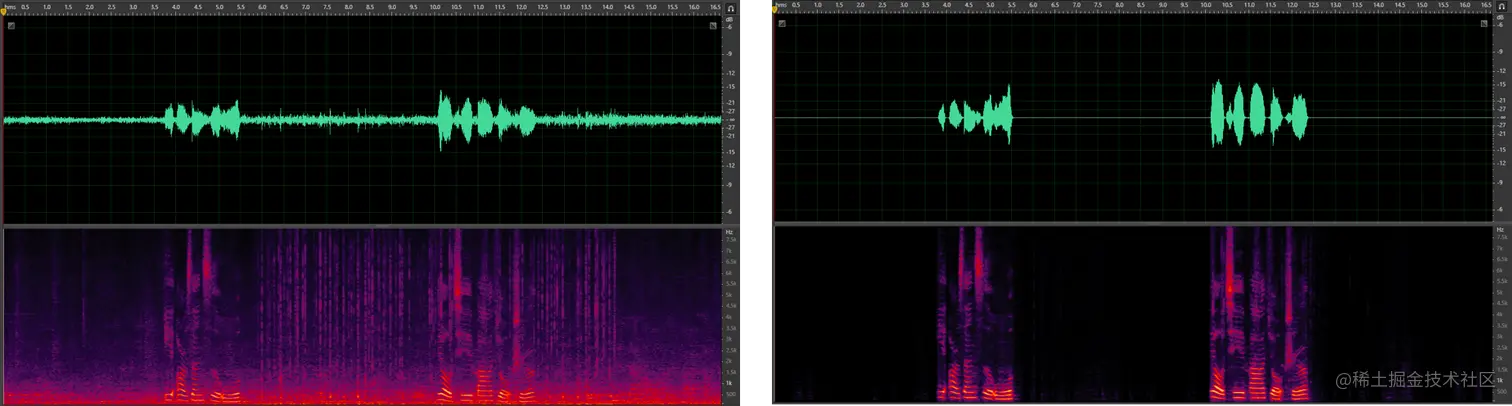The height and width of the screenshot is (406, 1512).
Task: Click the fade-in handle in the right waveform
Action: (782, 24)
